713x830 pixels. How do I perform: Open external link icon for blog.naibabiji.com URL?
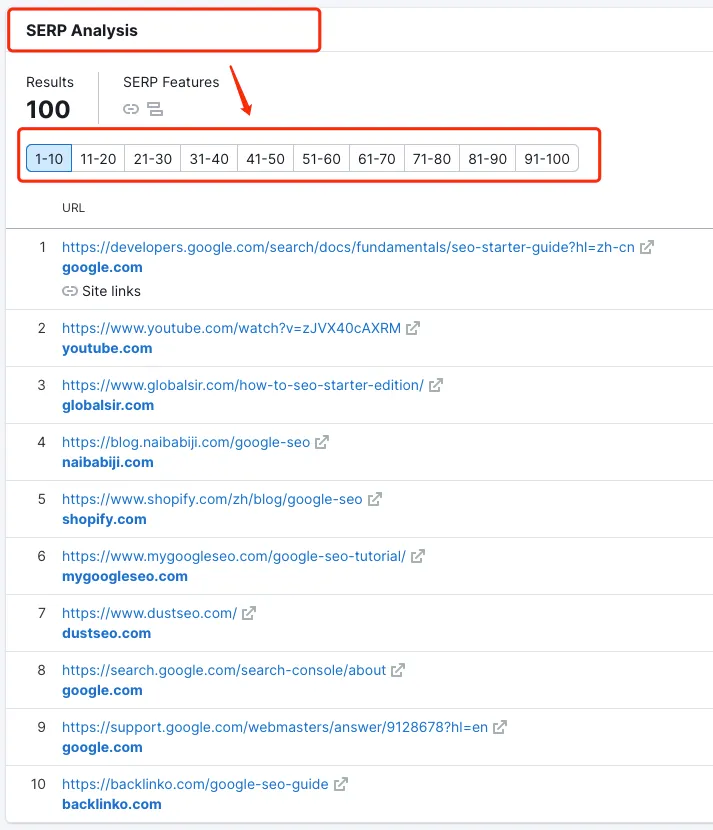[322, 442]
